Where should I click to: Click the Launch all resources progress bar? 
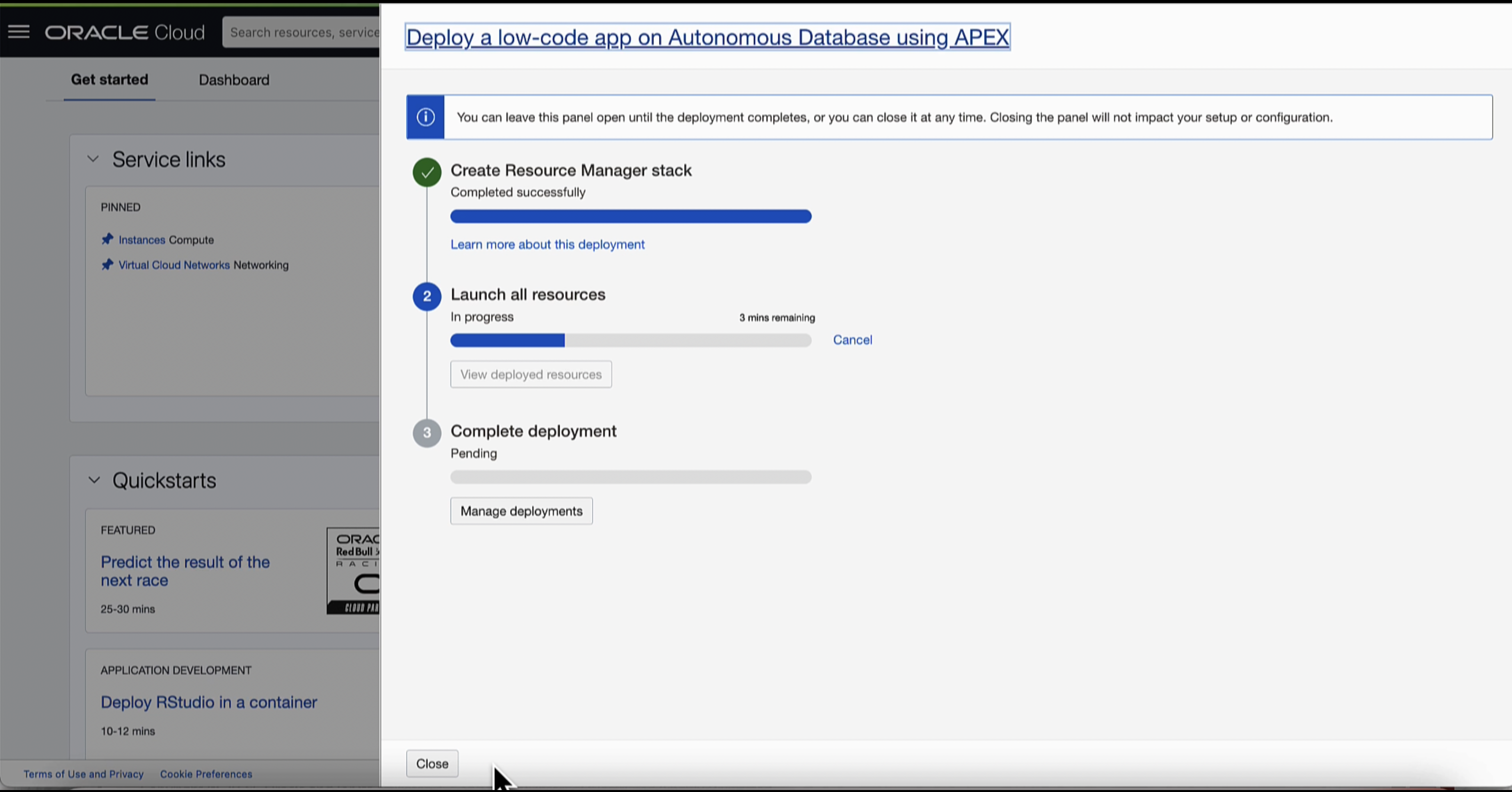[630, 340]
